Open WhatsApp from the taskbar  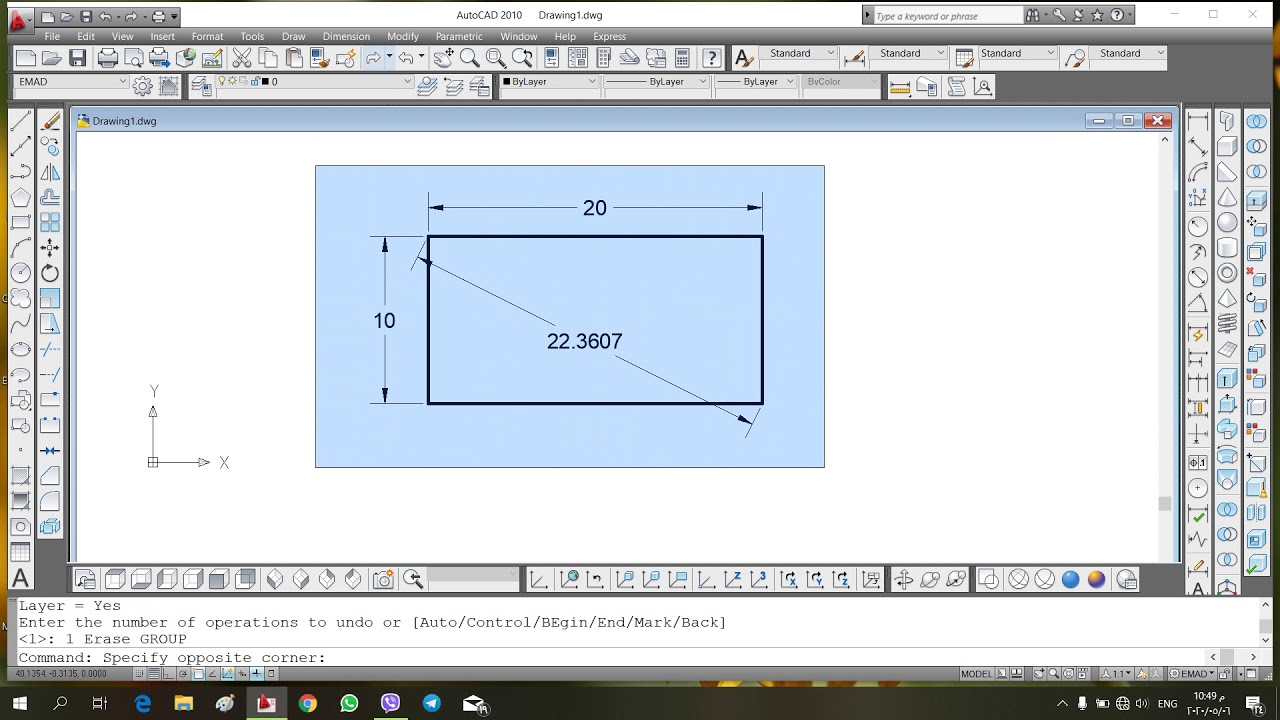(349, 704)
